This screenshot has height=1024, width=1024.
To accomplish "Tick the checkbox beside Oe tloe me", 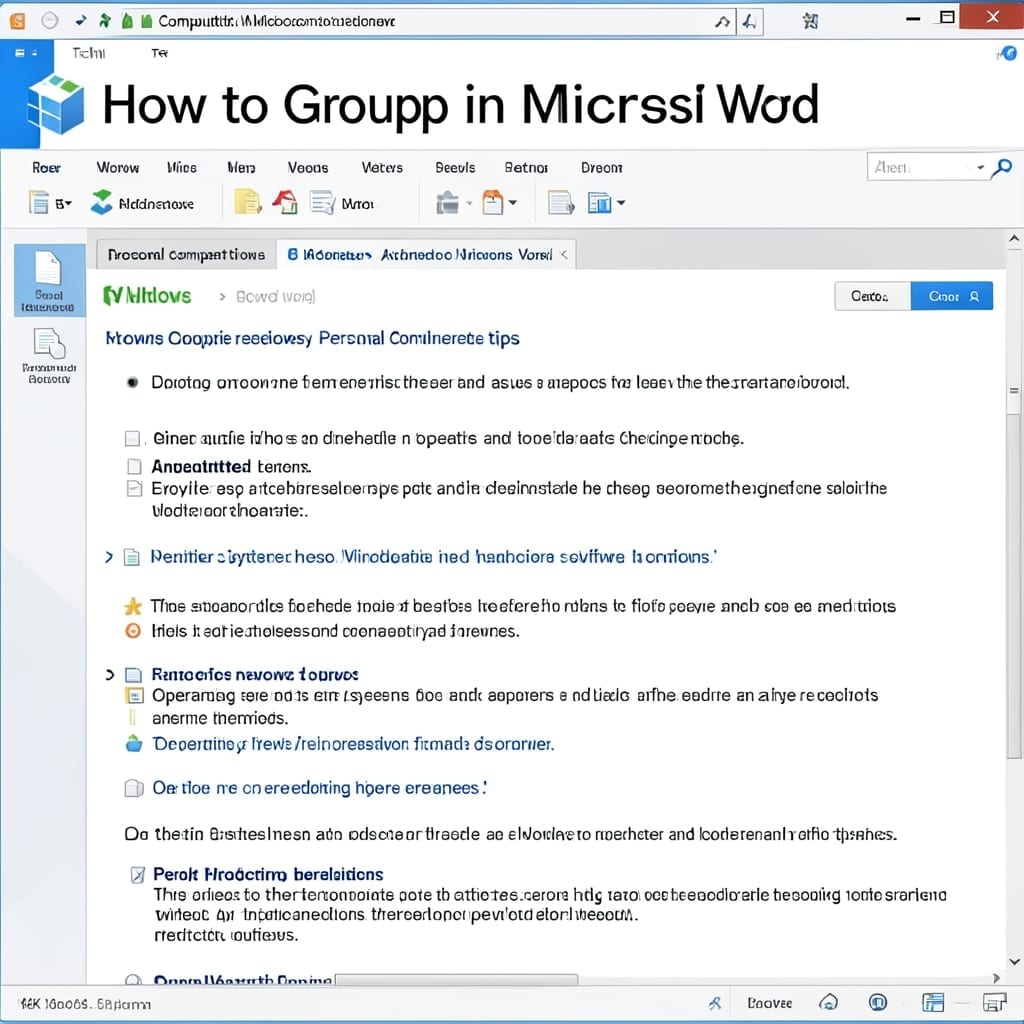I will tap(134, 789).
